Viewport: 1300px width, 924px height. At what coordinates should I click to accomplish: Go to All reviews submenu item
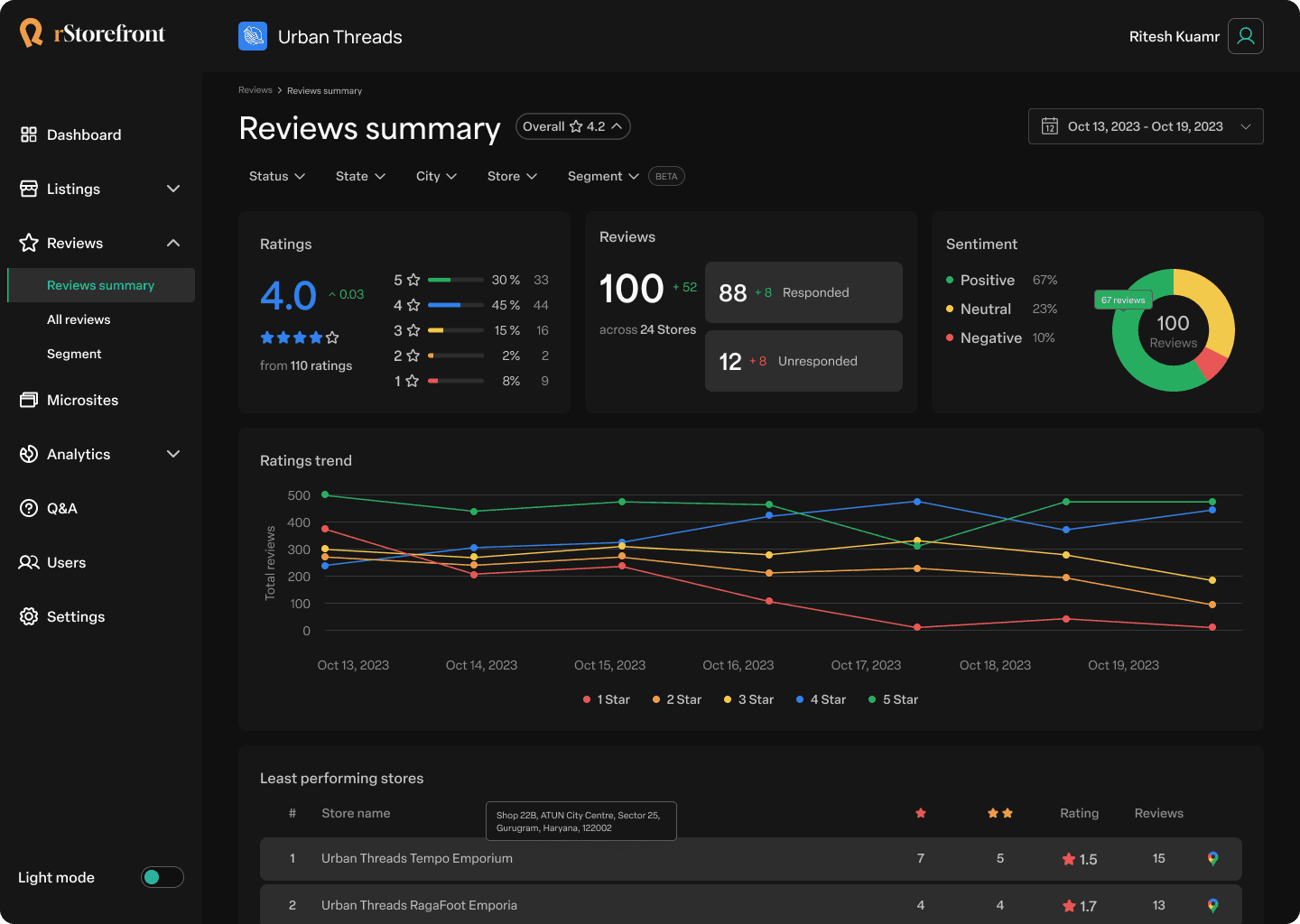pos(79,319)
